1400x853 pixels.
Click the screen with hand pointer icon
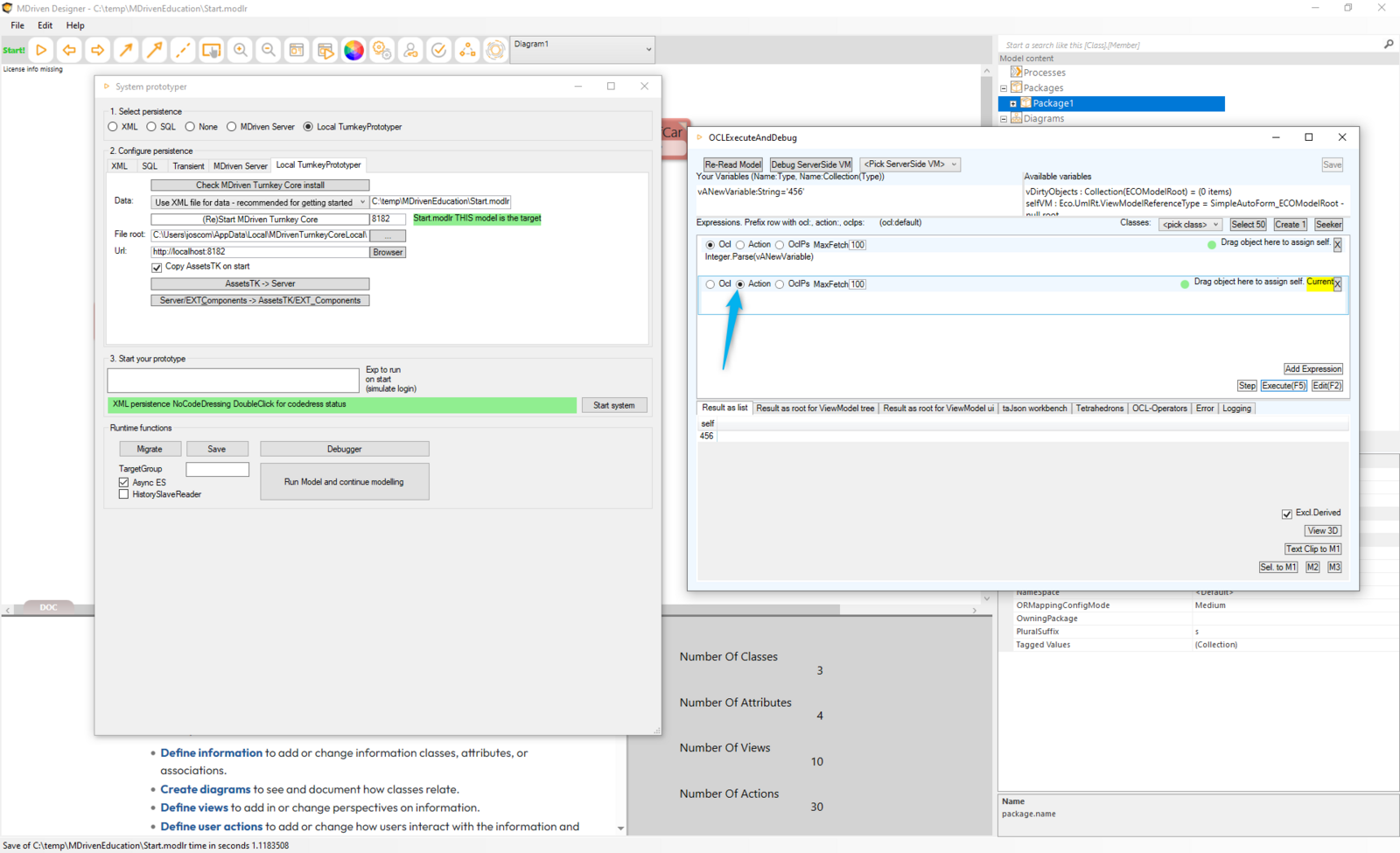point(211,50)
